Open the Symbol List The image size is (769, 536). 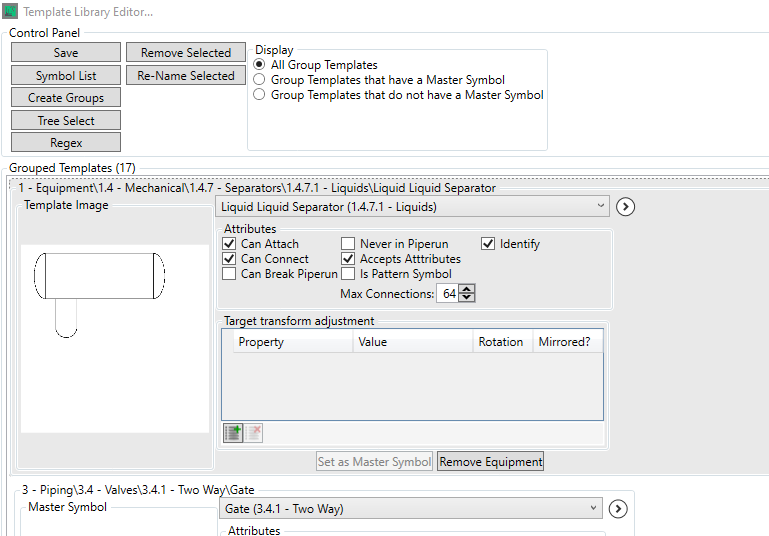pyautogui.click(x=66, y=76)
